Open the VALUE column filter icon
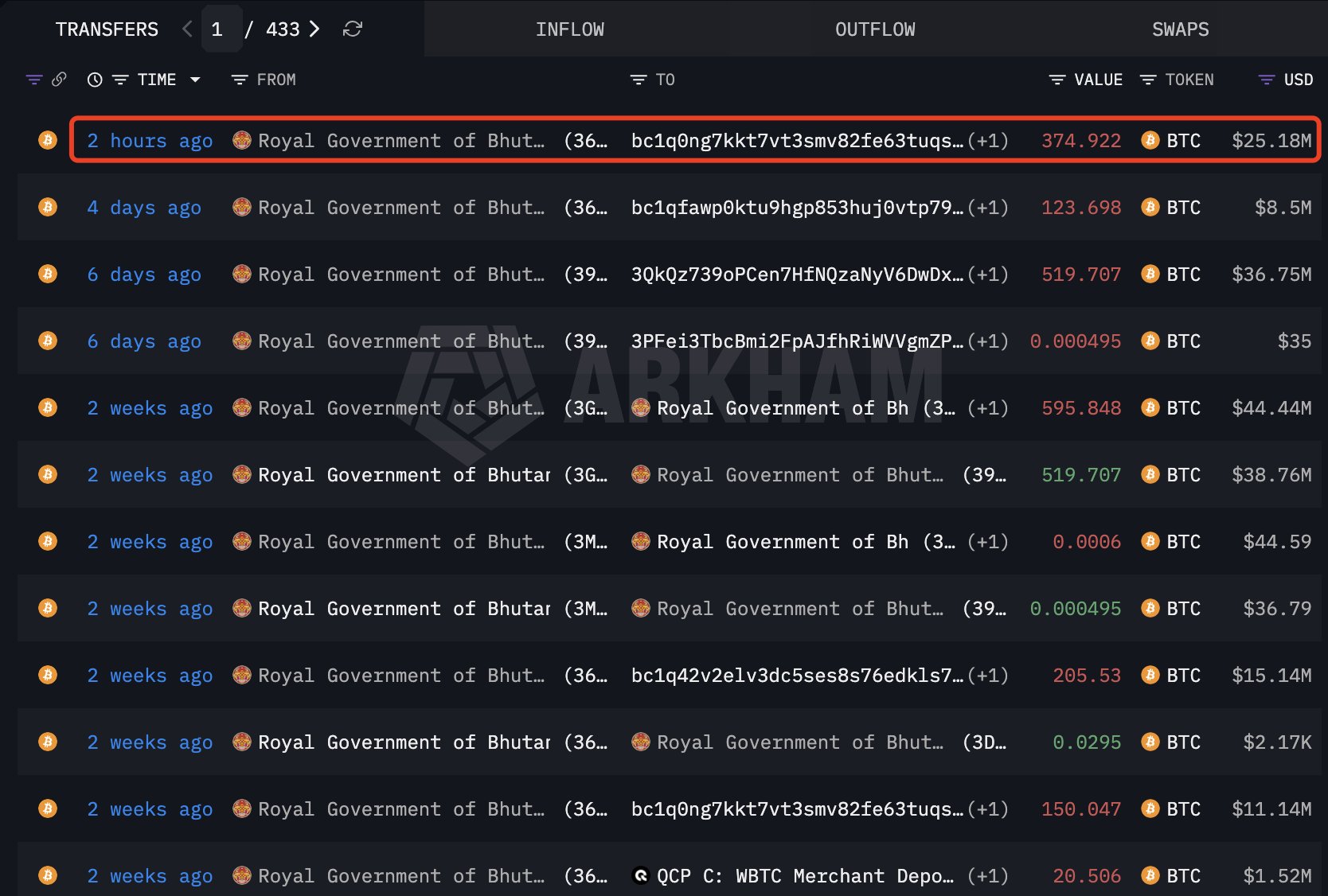This screenshot has width=1328, height=896. 1057,80
